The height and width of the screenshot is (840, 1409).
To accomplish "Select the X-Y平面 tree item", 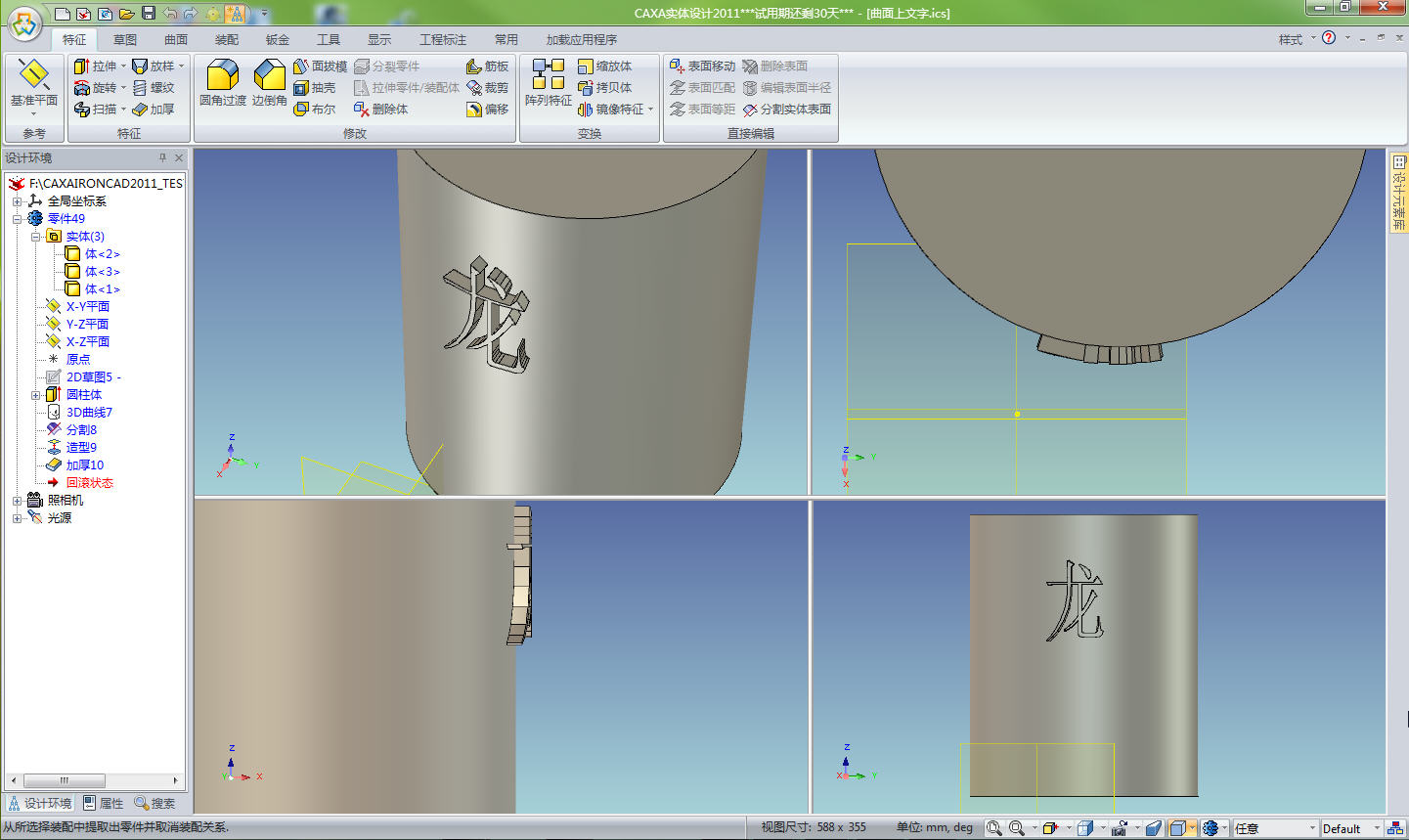I will click(78, 307).
